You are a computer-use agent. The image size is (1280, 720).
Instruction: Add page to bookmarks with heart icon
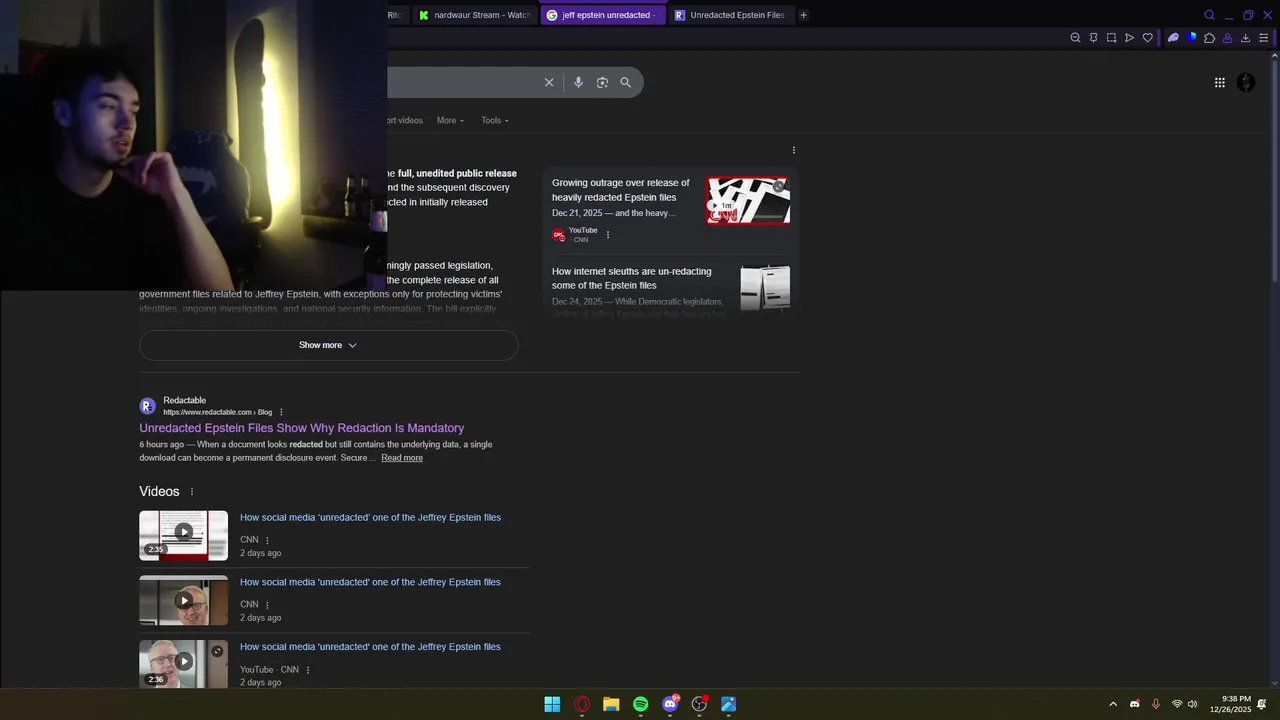(x=1147, y=38)
